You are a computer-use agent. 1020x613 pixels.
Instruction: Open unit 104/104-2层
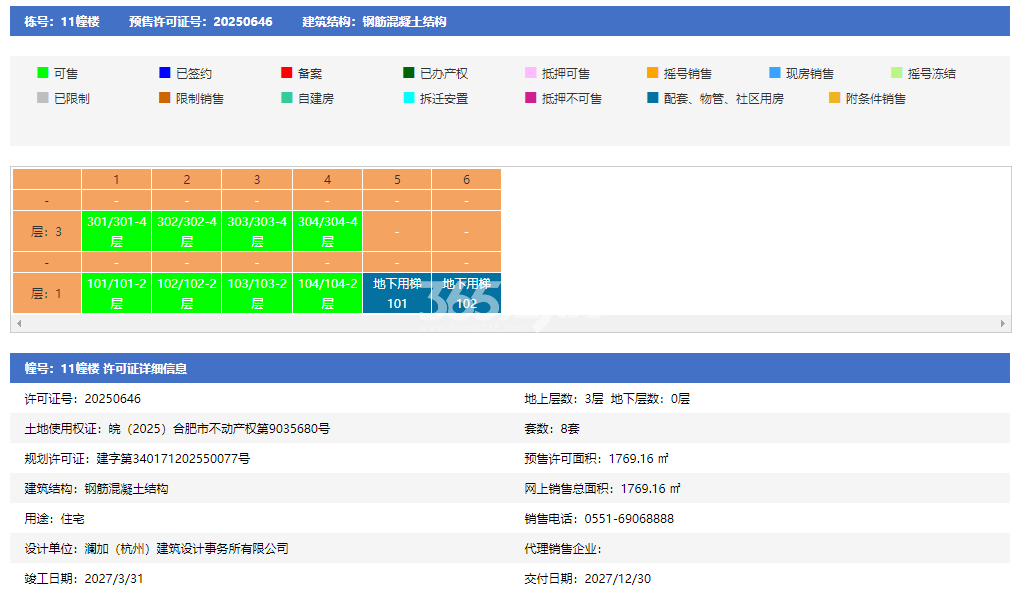(327, 293)
